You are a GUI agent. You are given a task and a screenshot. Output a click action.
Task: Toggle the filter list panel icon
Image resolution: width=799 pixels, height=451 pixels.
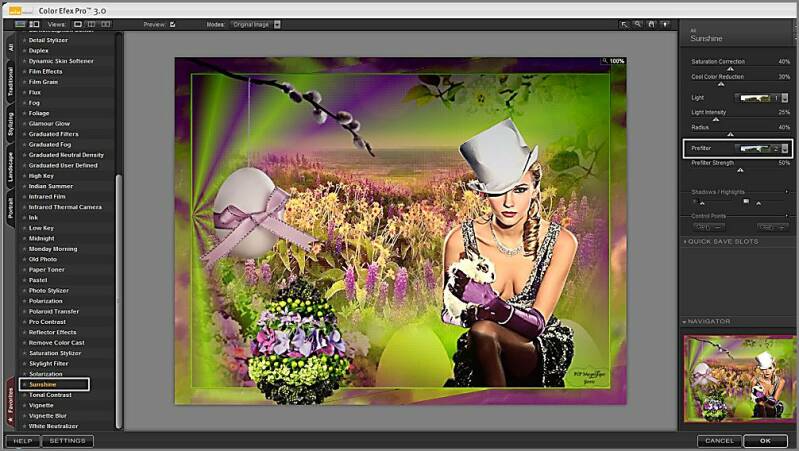tap(20, 24)
